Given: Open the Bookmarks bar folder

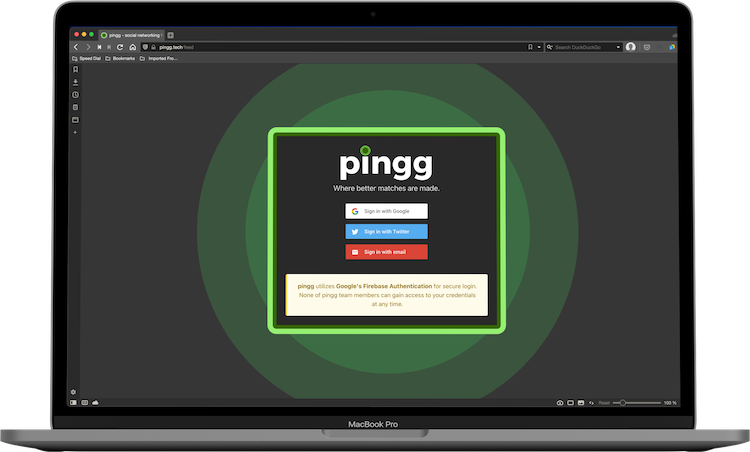Looking at the screenshot, I should (x=120, y=58).
